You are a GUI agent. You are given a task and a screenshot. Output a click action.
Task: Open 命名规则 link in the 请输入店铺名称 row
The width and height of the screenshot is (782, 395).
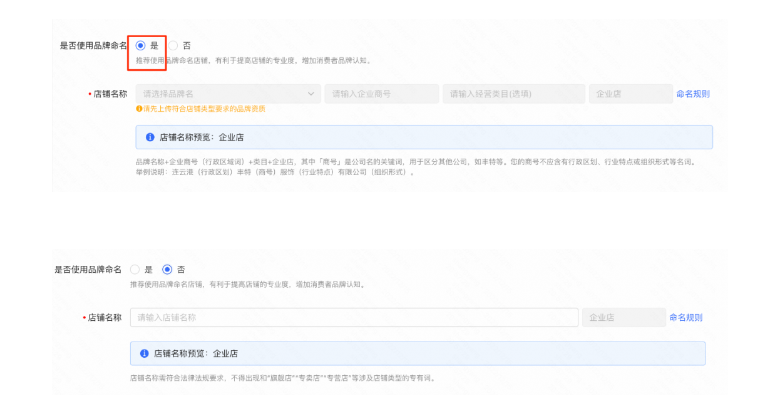pos(686,317)
